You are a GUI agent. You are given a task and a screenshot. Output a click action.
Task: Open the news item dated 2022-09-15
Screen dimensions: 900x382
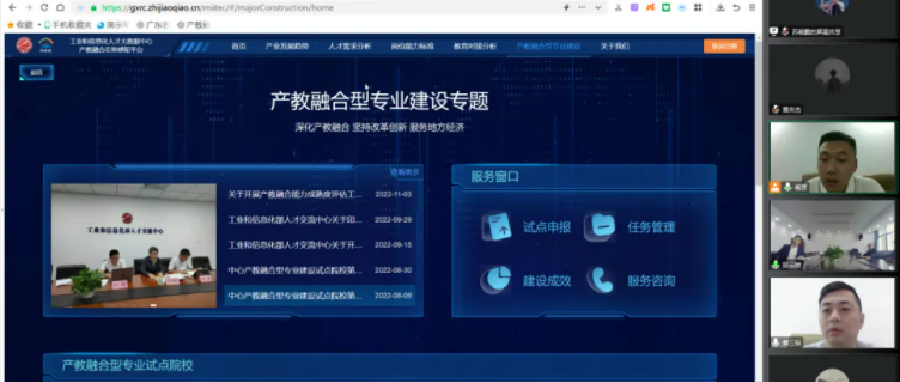tap(319, 245)
